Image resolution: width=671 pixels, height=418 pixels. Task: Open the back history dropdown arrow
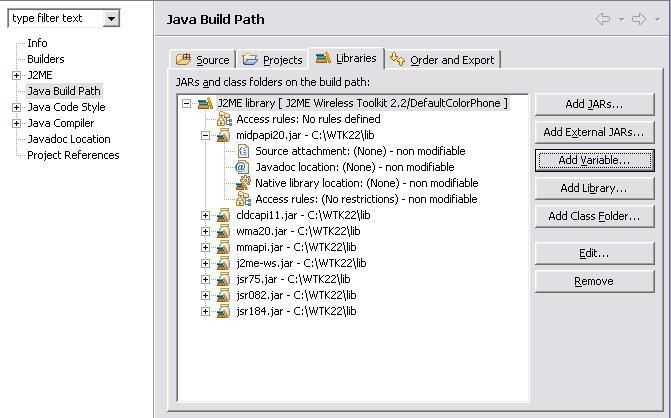[621, 19]
